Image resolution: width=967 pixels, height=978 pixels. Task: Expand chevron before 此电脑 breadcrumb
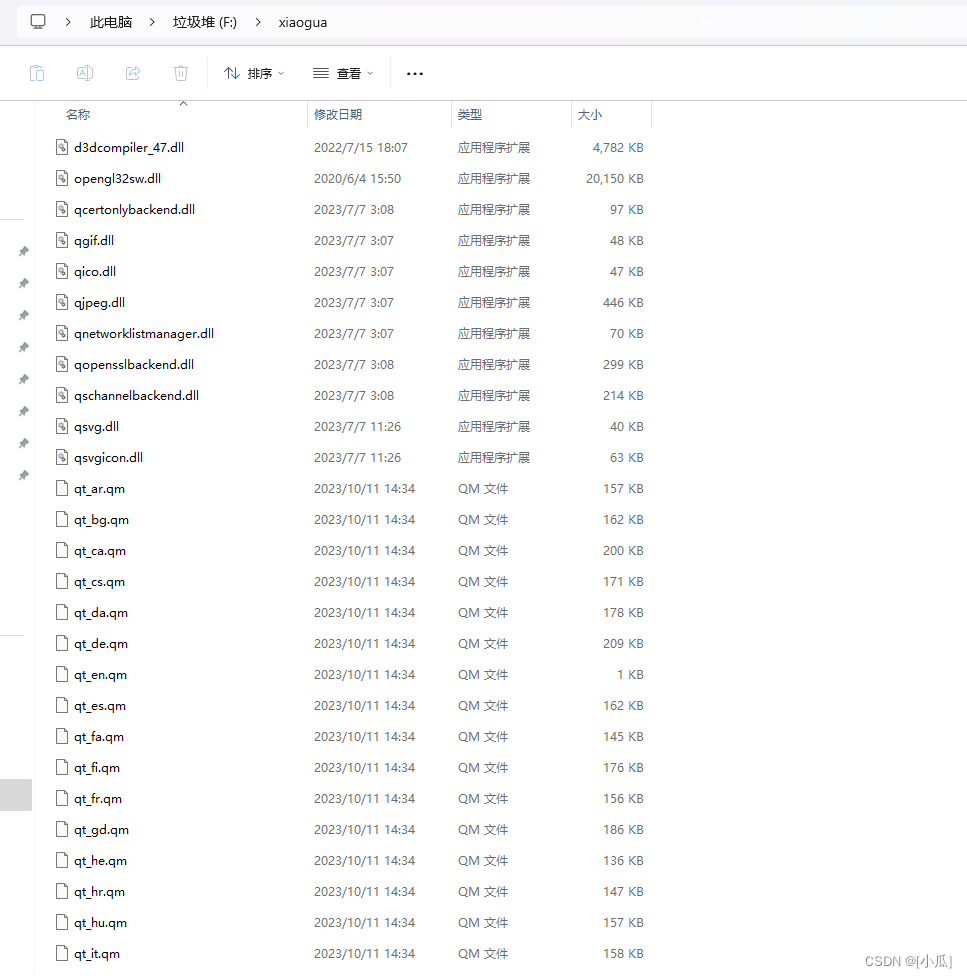(68, 22)
